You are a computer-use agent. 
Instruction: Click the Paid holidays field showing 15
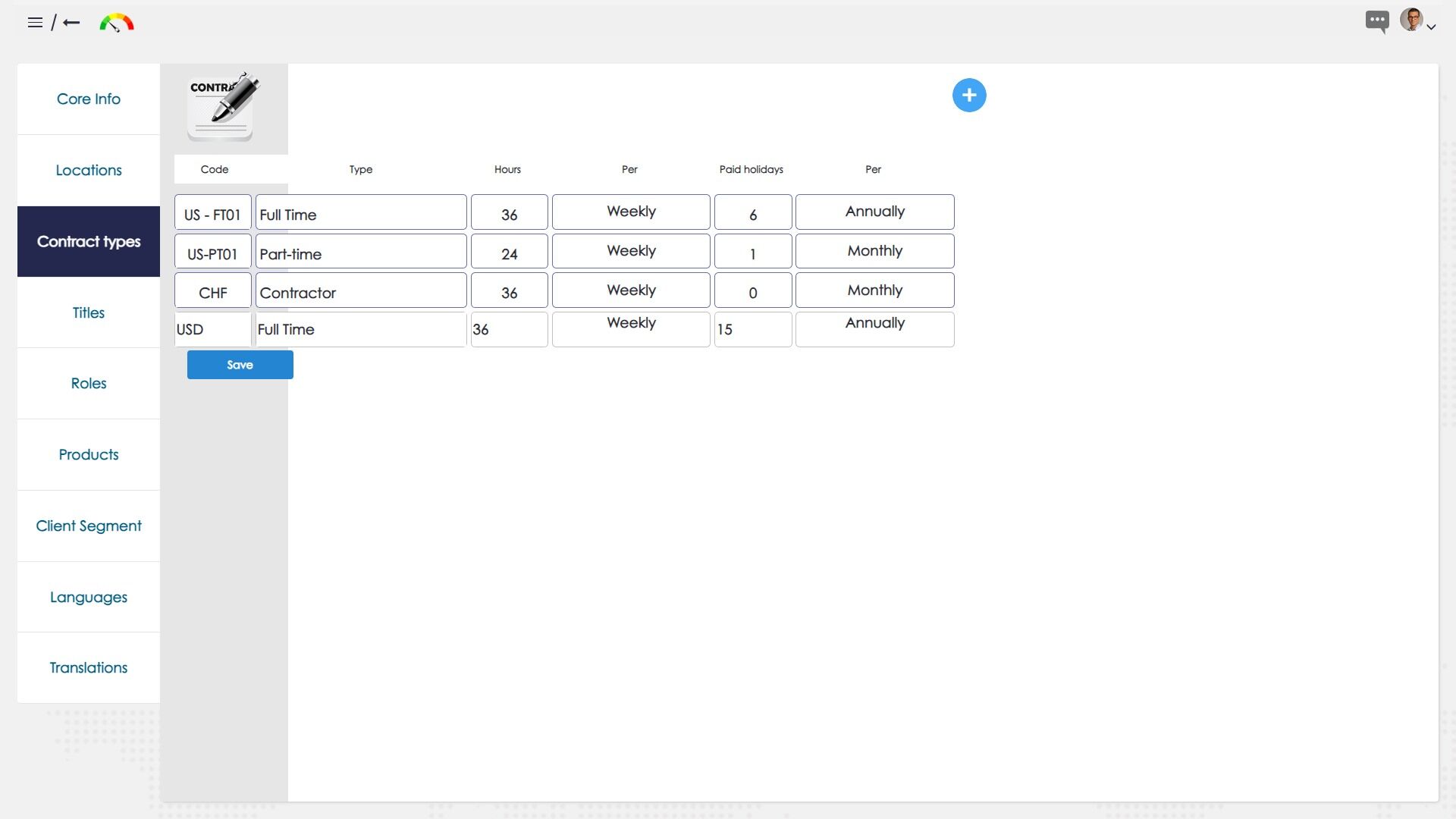tap(752, 330)
